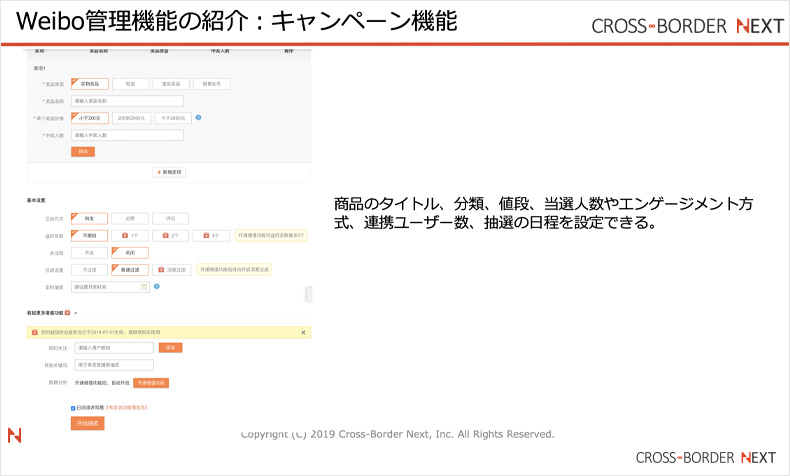Image resolution: width=790 pixels, height=476 pixels.
Task: Click the 奖项1 section label
Action: coord(40,68)
